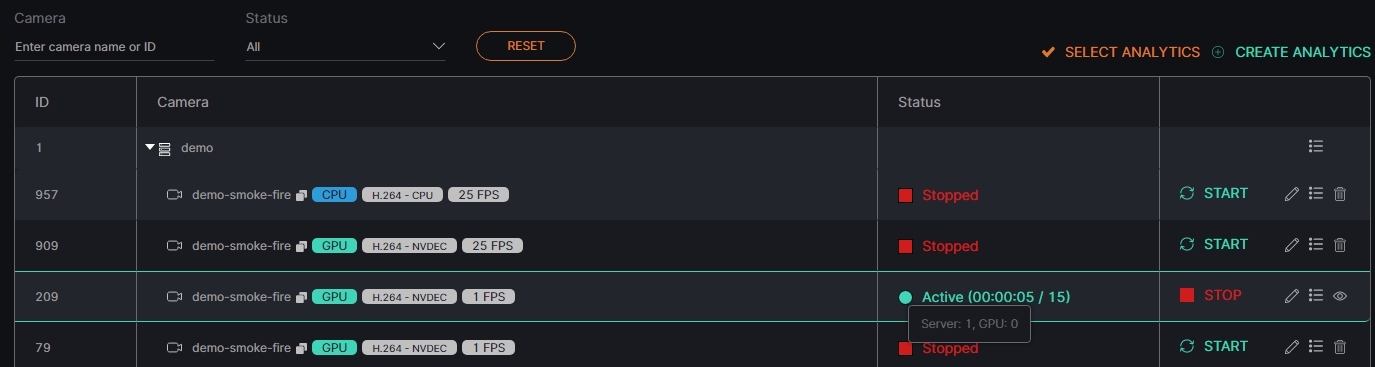Click the list icon in the demo group row
The width and height of the screenshot is (1375, 367).
1316,147
